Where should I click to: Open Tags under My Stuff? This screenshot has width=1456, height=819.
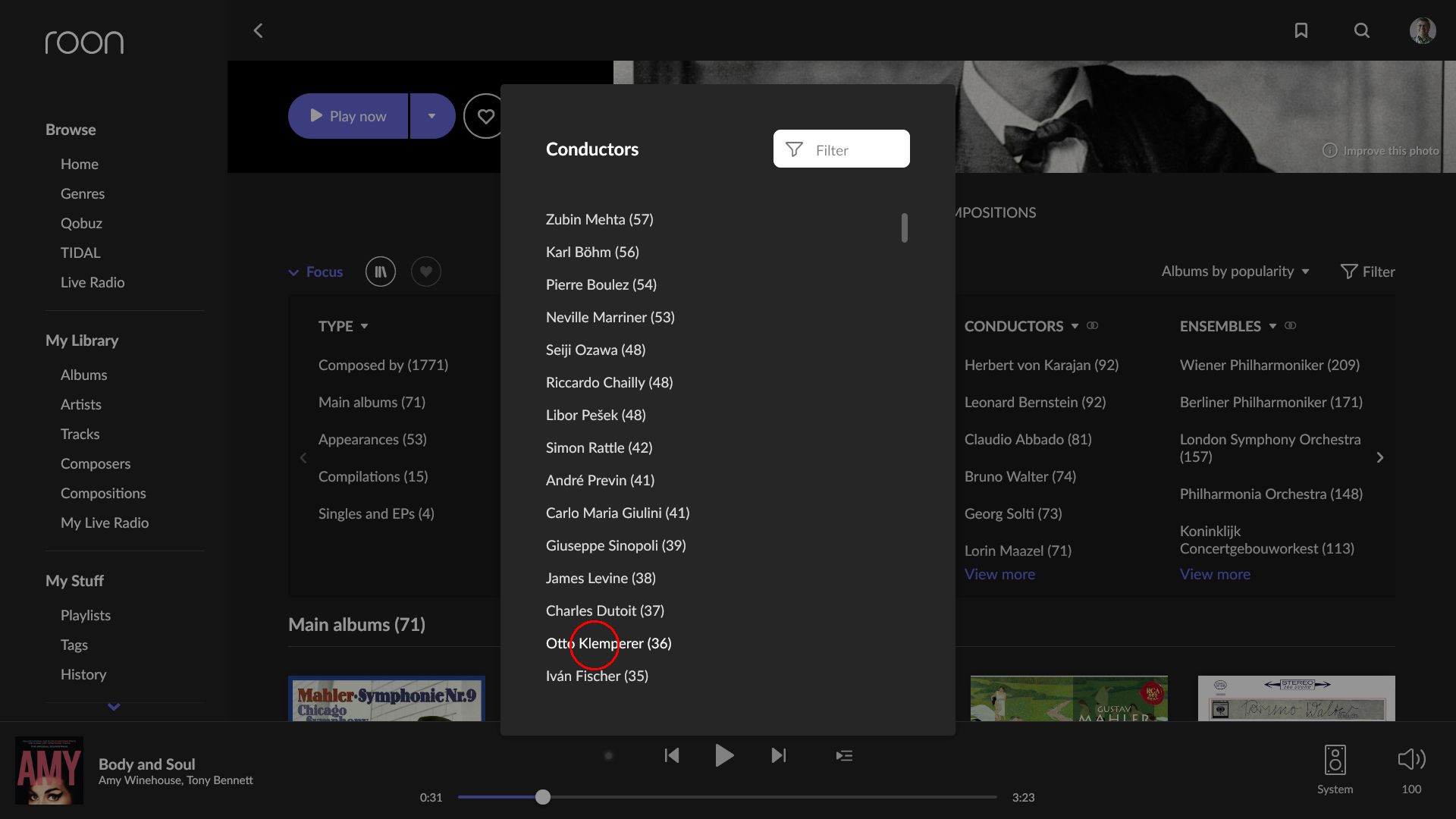click(x=74, y=645)
